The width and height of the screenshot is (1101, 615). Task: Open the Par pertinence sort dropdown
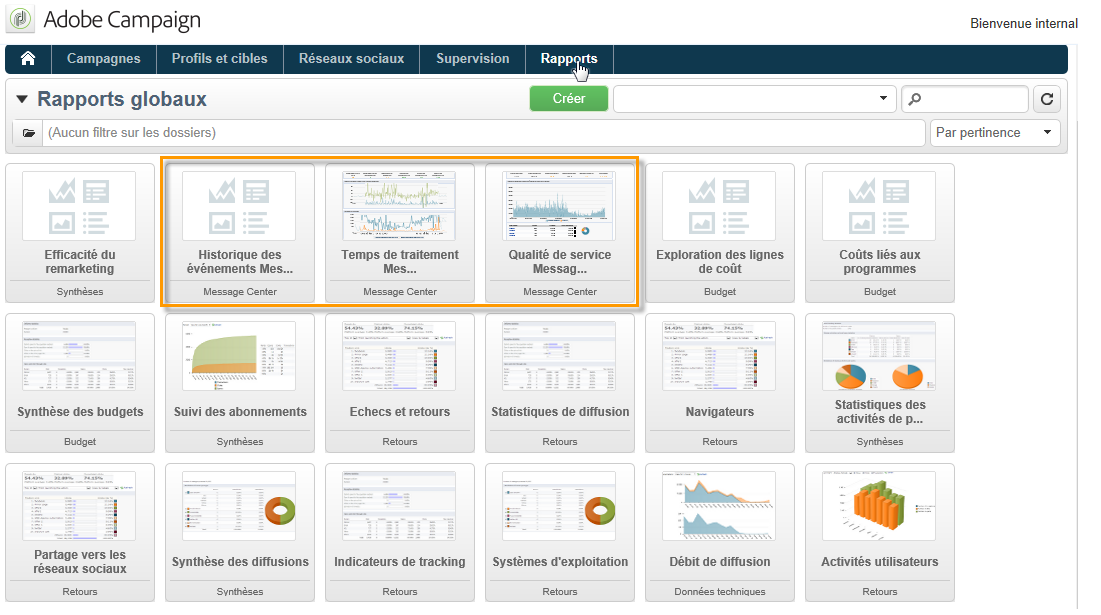tap(995, 133)
